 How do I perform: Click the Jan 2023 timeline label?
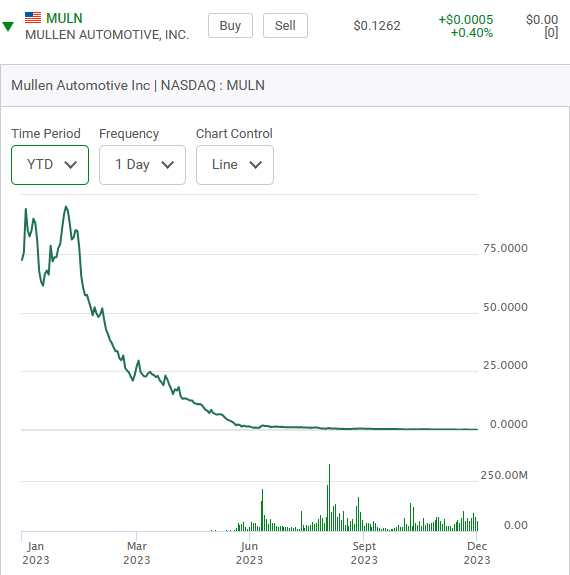[36, 553]
